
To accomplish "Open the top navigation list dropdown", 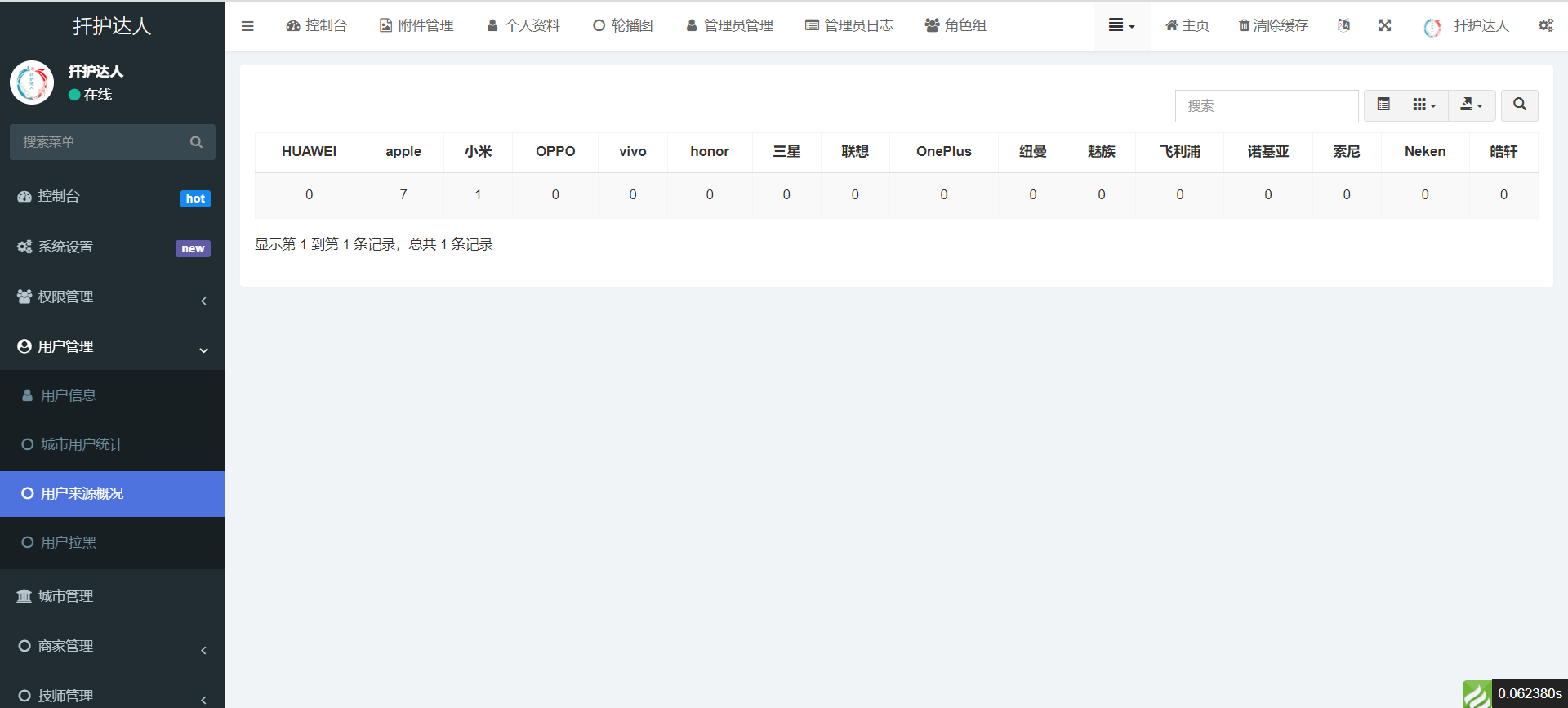I will click(x=1121, y=25).
